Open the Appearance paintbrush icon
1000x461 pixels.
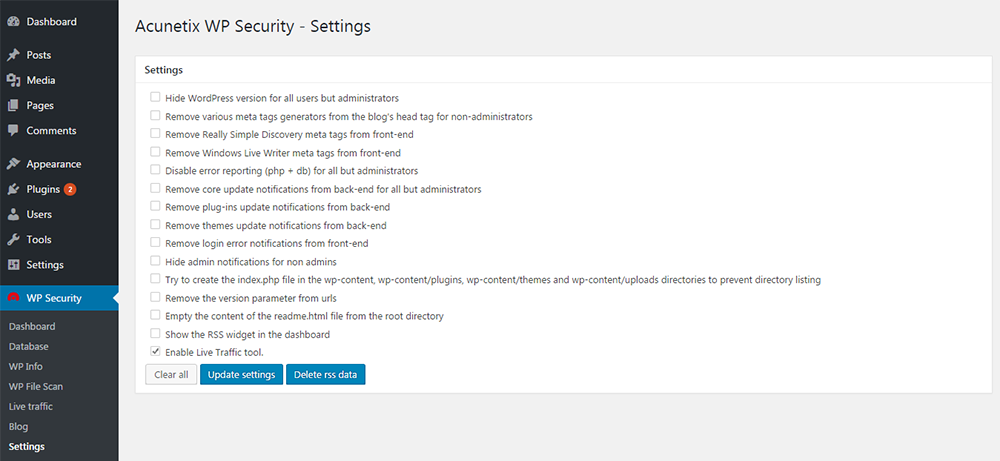[x=13, y=164]
